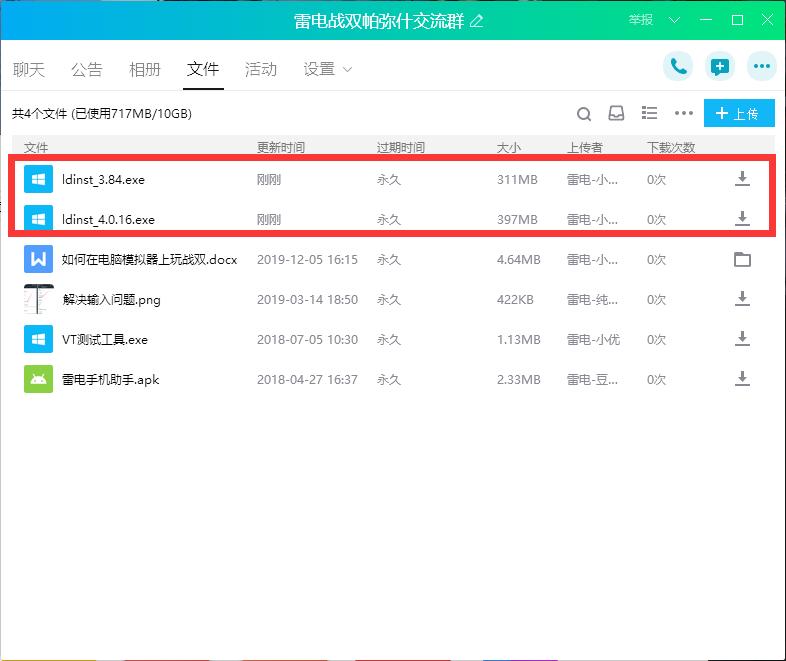Screen dimensions: 786x661
Task: Open the title bar dropdown menu arrow
Action: (x=674, y=20)
